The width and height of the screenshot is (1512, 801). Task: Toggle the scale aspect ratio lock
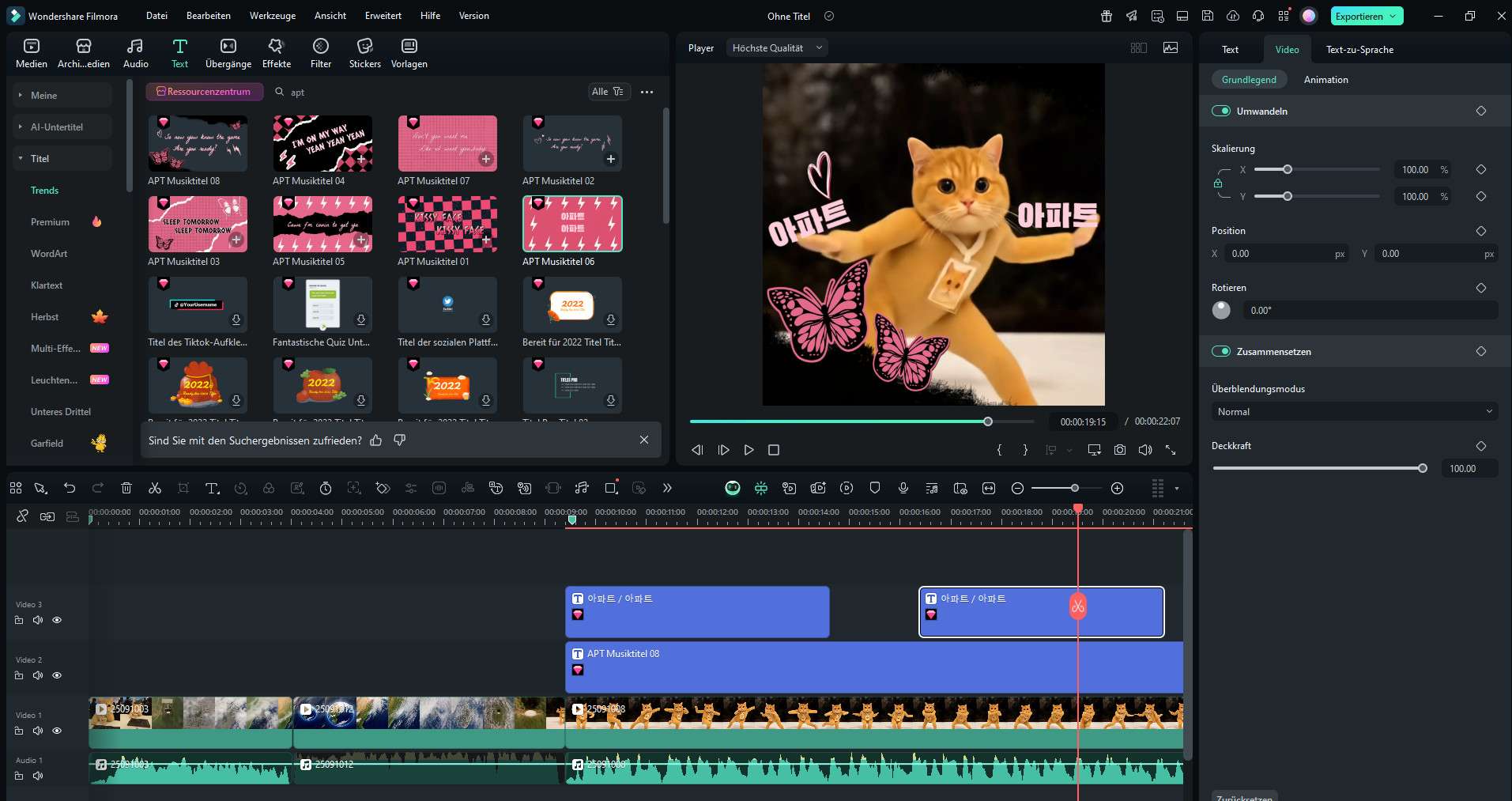pos(1218,183)
